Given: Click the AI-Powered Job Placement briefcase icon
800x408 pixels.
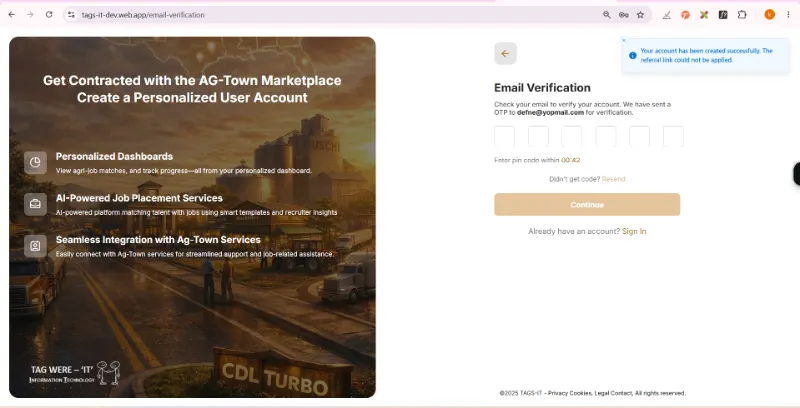Looking at the screenshot, I should [x=35, y=204].
